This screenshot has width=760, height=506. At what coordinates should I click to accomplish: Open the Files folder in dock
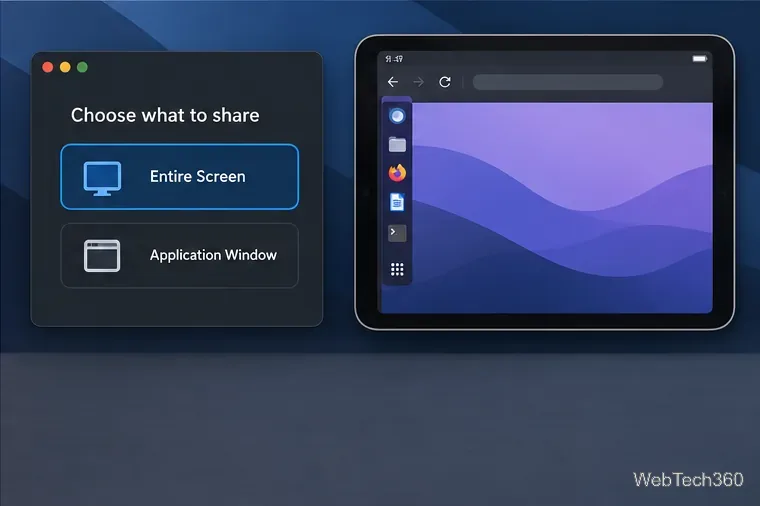[397, 144]
